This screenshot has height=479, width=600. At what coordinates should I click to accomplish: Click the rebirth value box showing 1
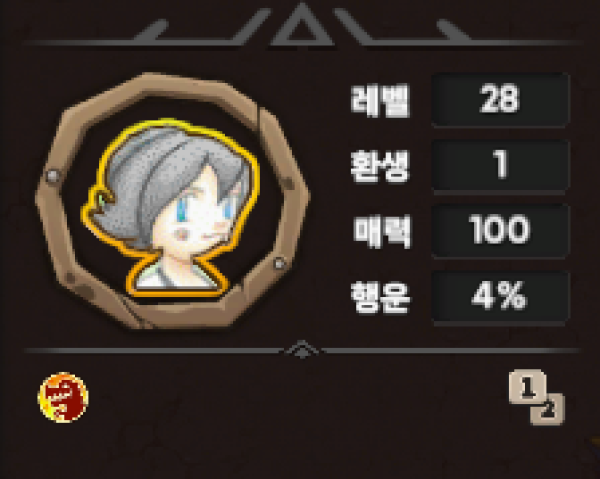[500, 165]
